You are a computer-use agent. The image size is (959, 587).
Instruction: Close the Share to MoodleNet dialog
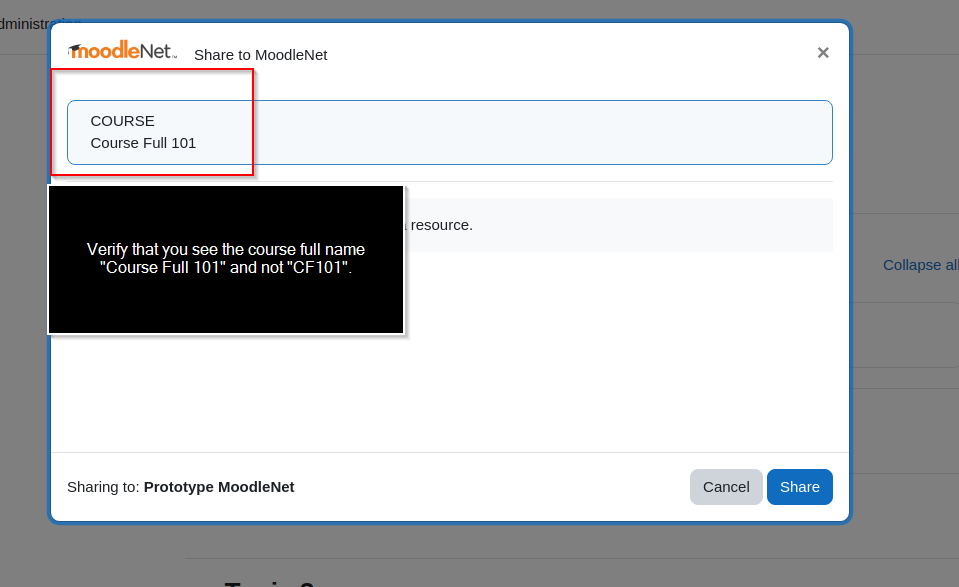coord(823,53)
